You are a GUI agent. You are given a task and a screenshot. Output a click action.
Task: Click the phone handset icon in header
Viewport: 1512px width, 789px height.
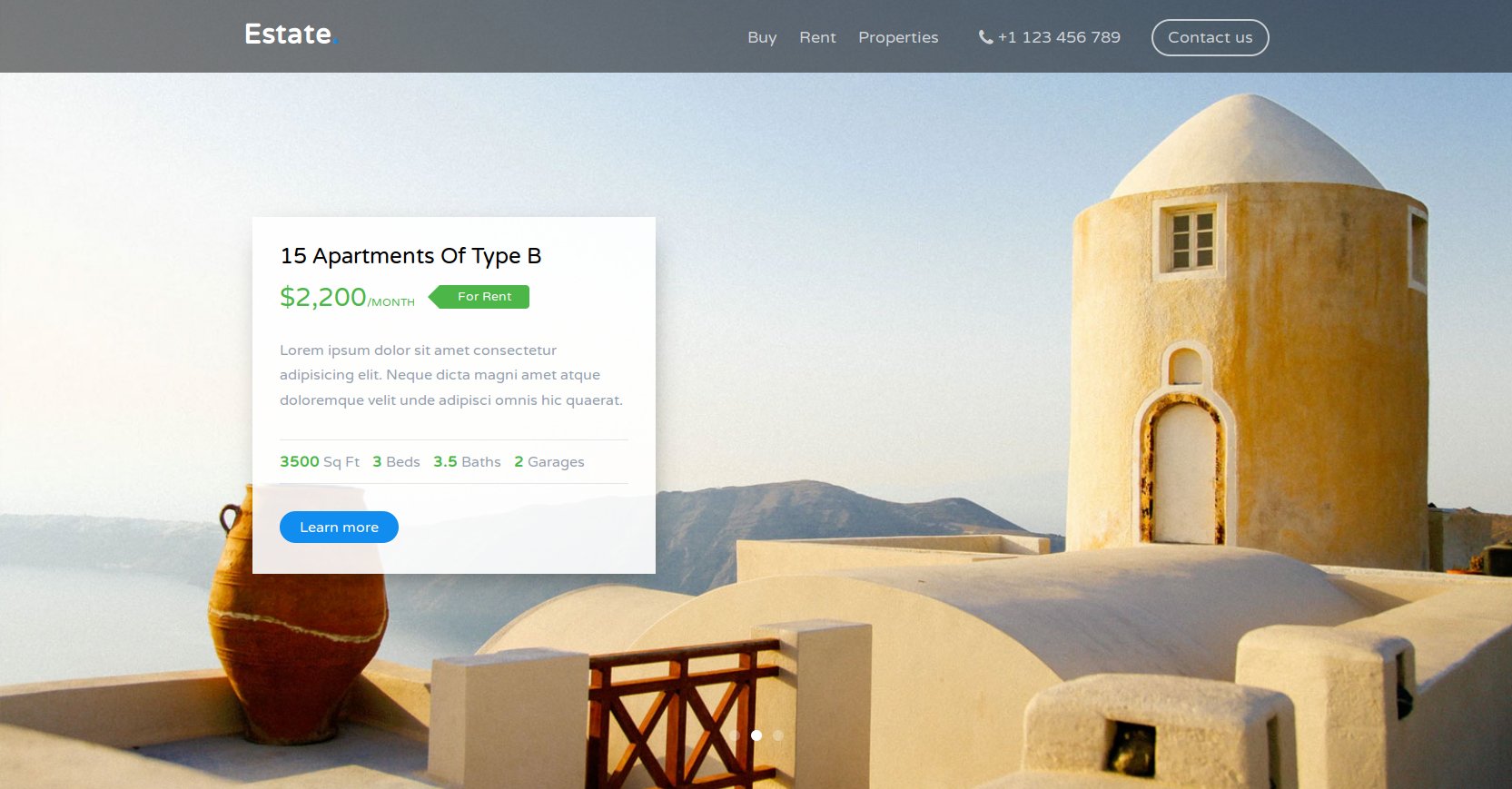(x=985, y=37)
